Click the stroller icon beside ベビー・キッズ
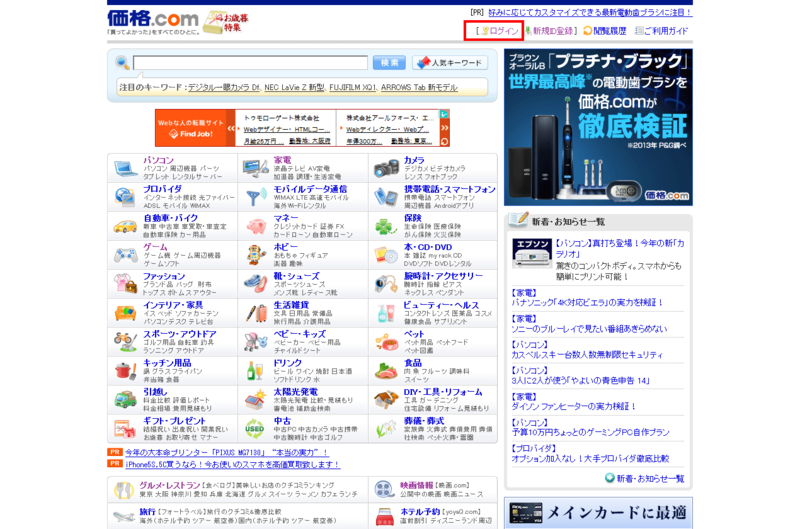 [x=256, y=342]
